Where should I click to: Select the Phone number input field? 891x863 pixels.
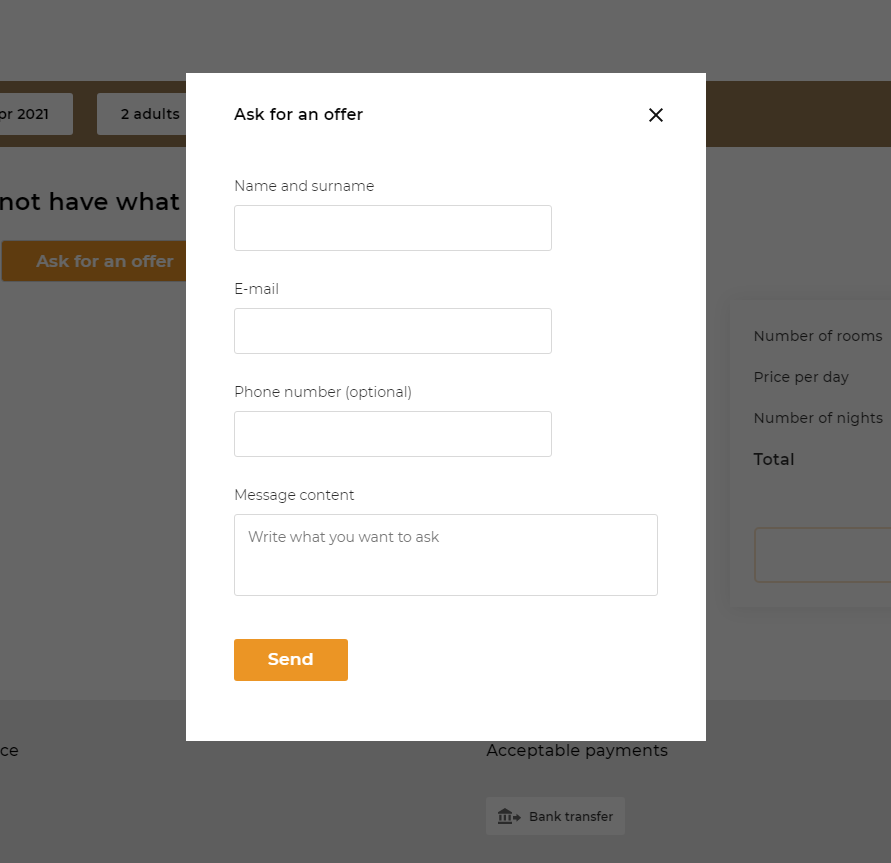point(393,433)
